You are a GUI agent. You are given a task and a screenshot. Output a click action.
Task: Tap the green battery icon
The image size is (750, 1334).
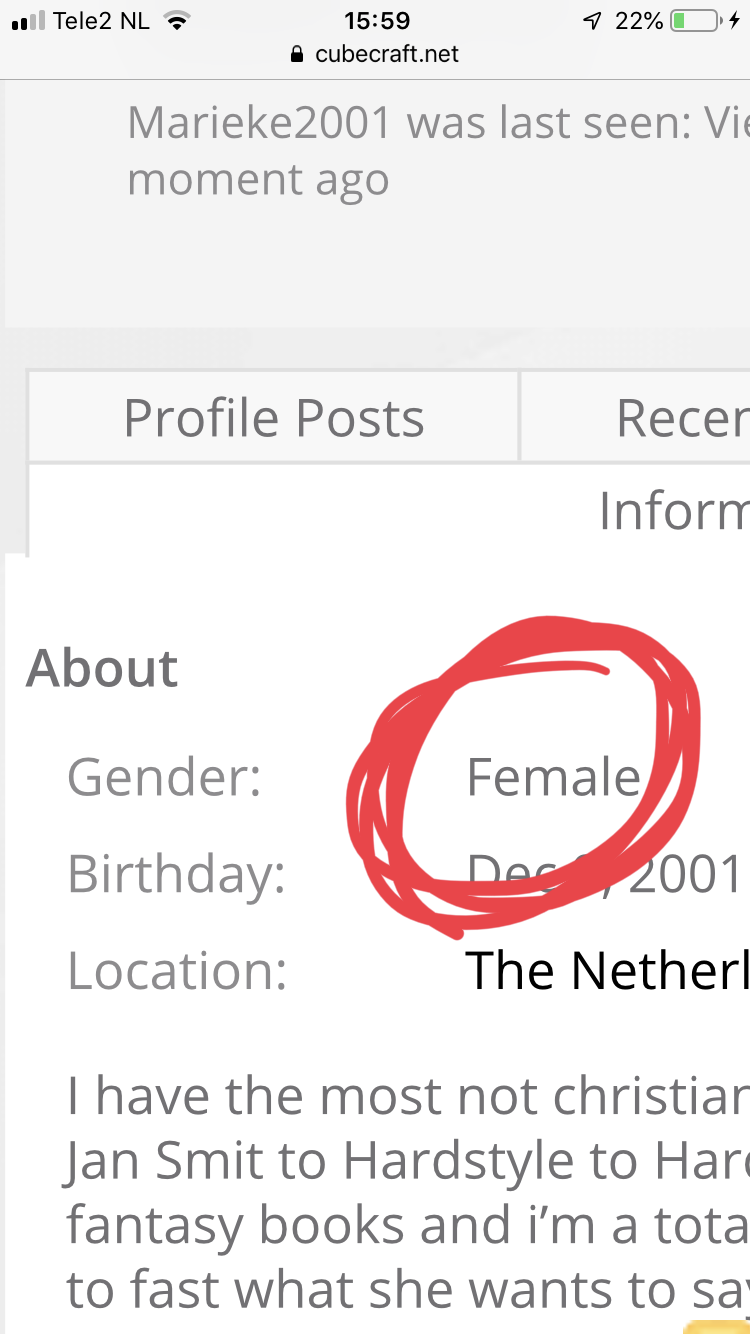click(696, 21)
